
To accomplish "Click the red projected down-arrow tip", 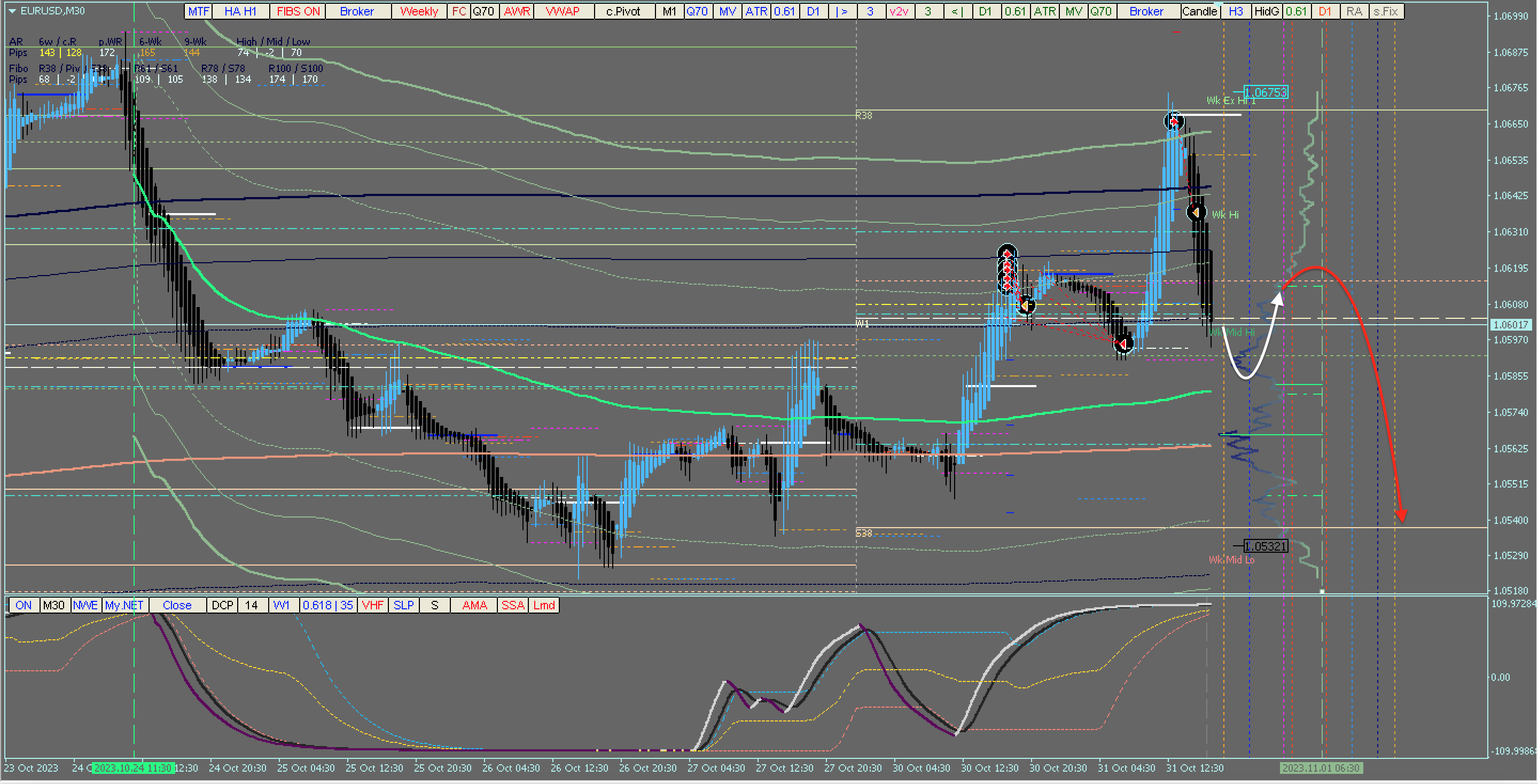I will click(x=1401, y=518).
